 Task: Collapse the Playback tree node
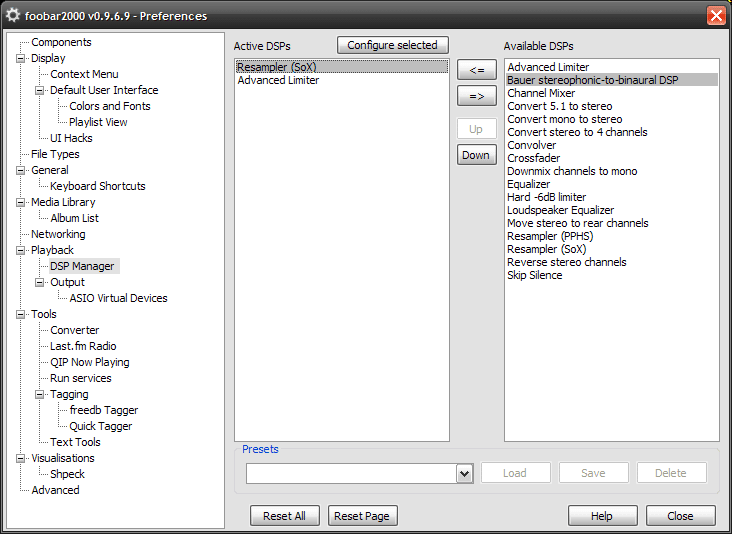[x=21, y=250]
